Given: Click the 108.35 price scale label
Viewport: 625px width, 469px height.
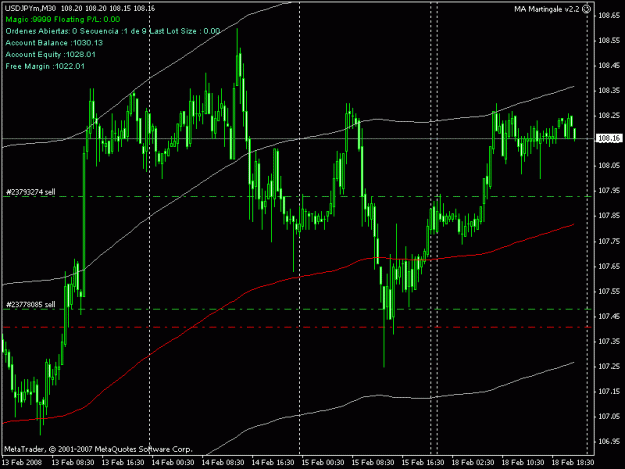Looking at the screenshot, I should (x=609, y=90).
